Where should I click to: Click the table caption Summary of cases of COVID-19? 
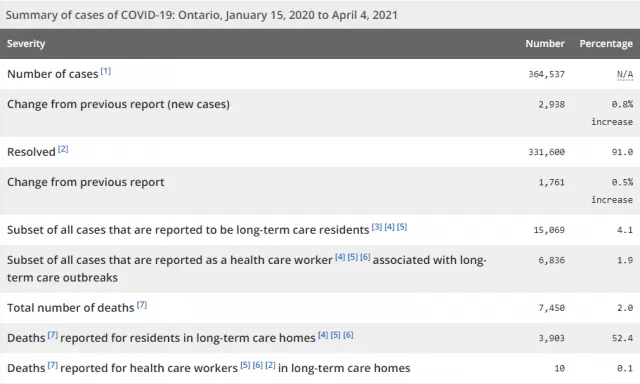pyautogui.click(x=202, y=15)
